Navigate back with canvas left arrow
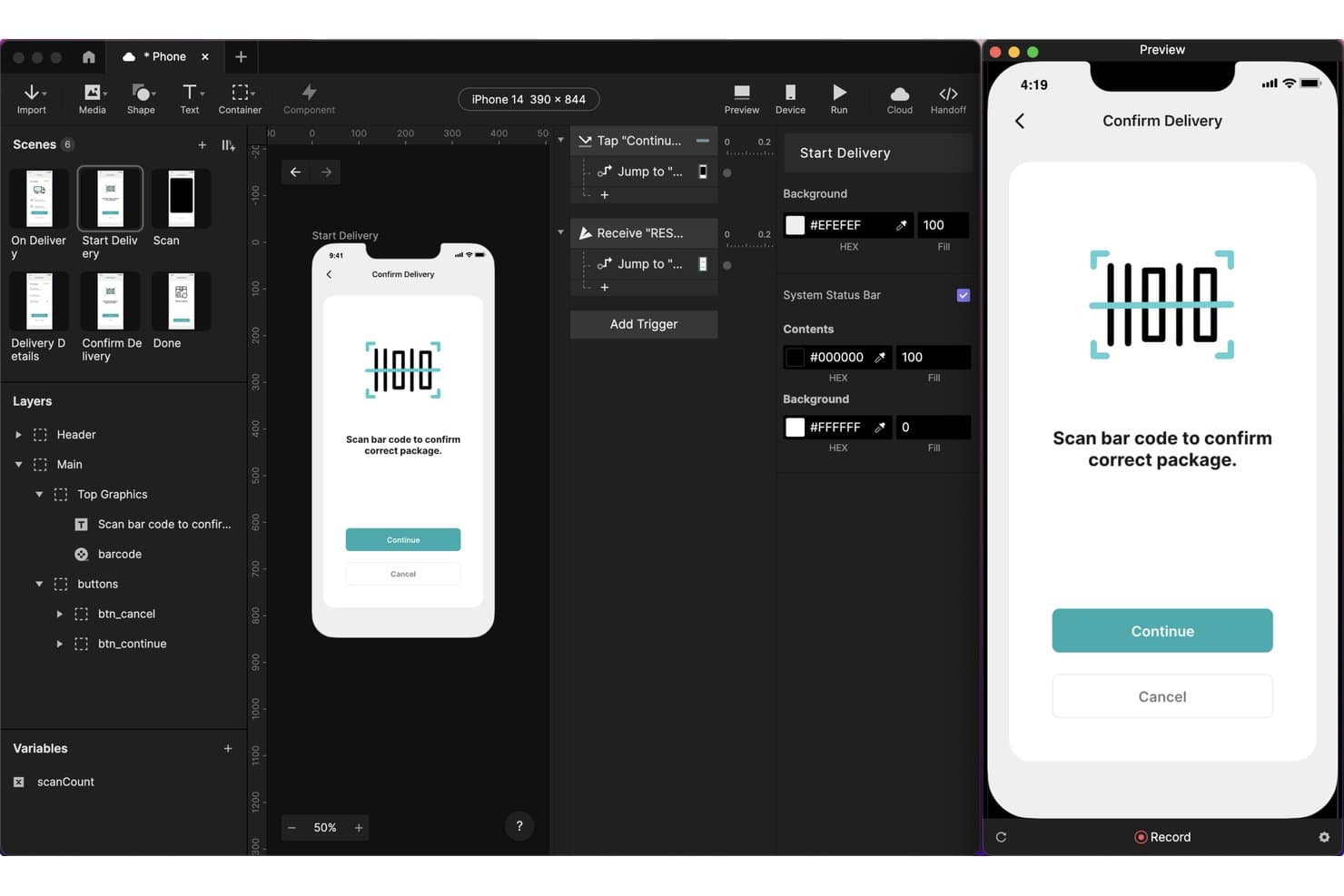This screenshot has height=896, width=1344. (x=295, y=172)
